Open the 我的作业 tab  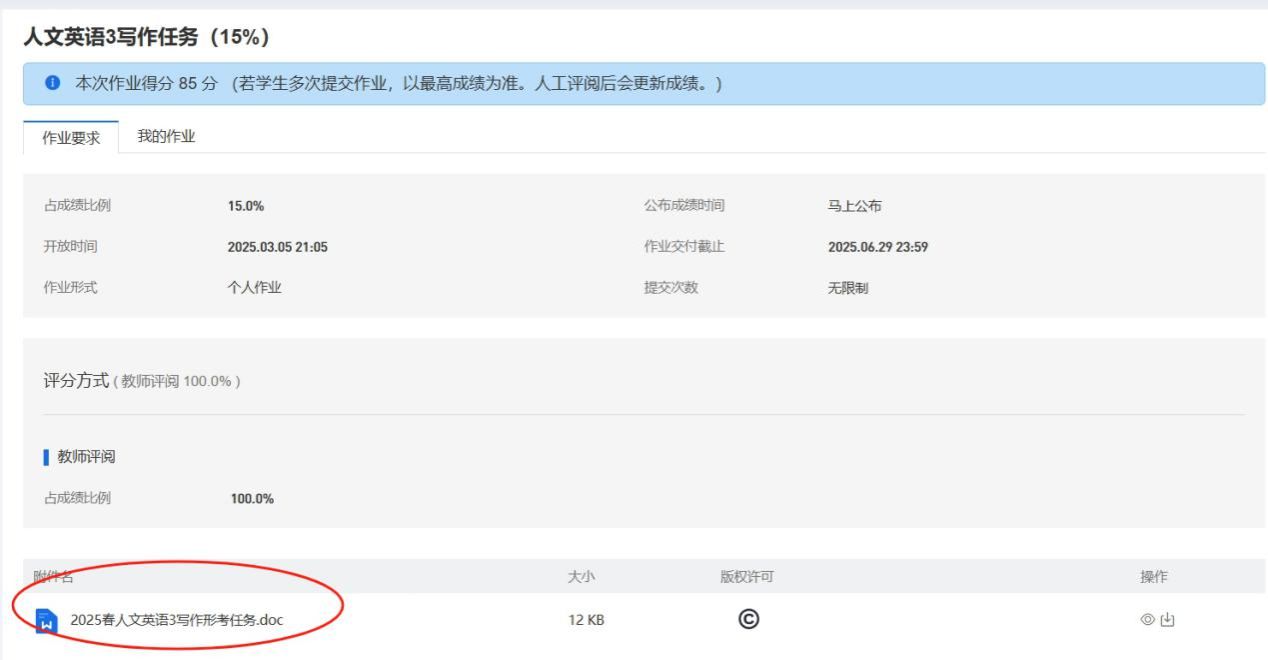tap(166, 137)
